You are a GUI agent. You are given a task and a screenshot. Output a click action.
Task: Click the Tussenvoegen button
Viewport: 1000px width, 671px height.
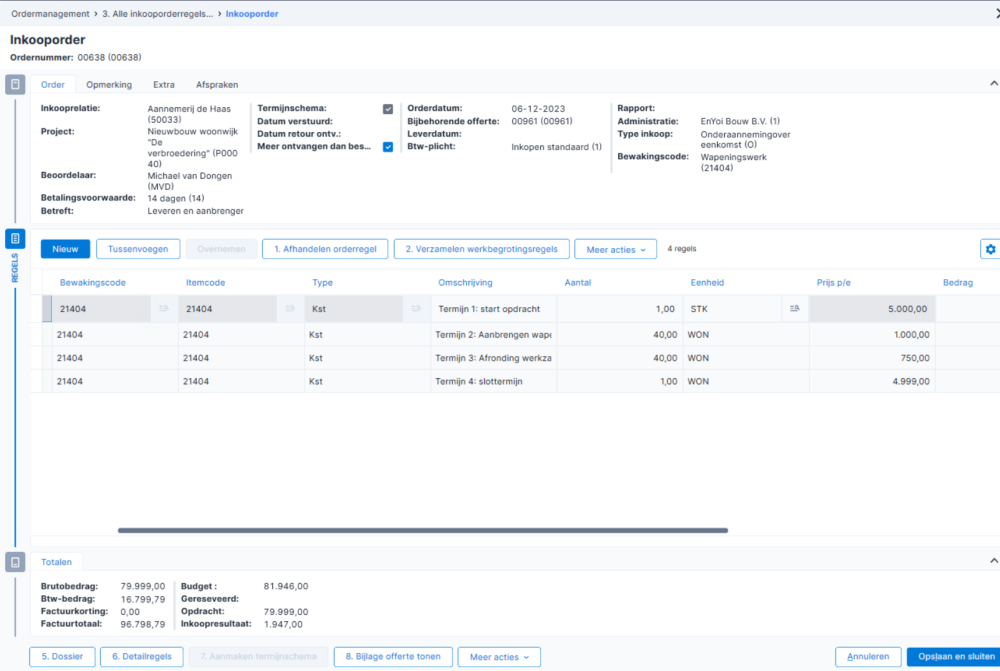point(138,249)
